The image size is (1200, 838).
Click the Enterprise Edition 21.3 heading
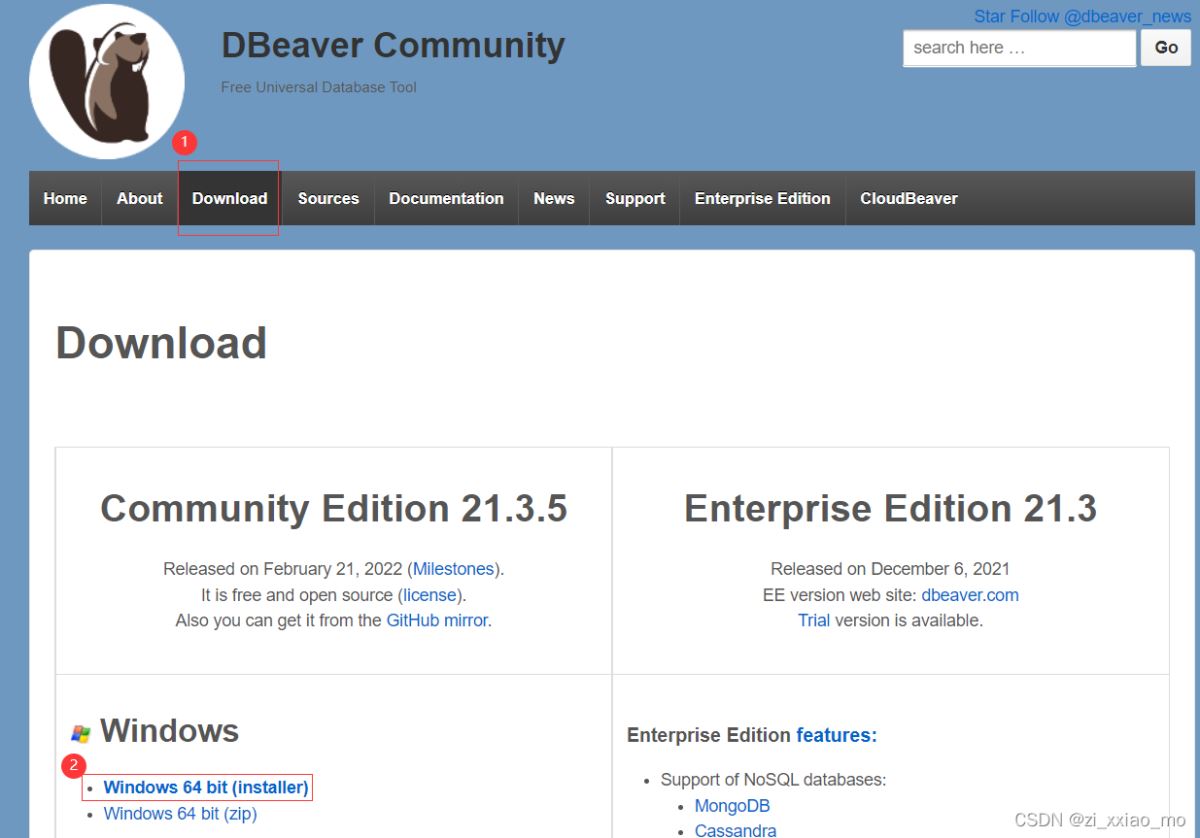coord(890,509)
